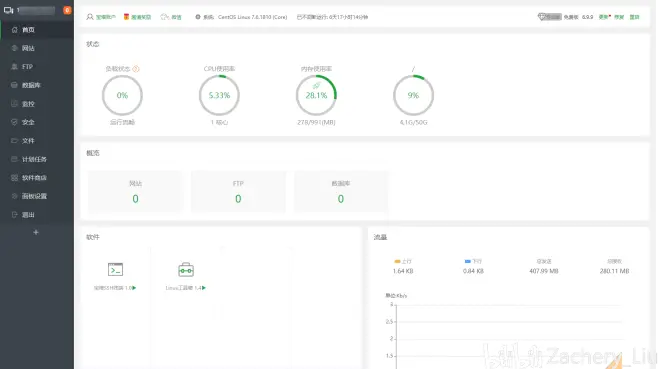Image resolution: width=660 pixels, height=369 pixels.
Task: Click the 6.9.9 version number
Action: click(588, 17)
